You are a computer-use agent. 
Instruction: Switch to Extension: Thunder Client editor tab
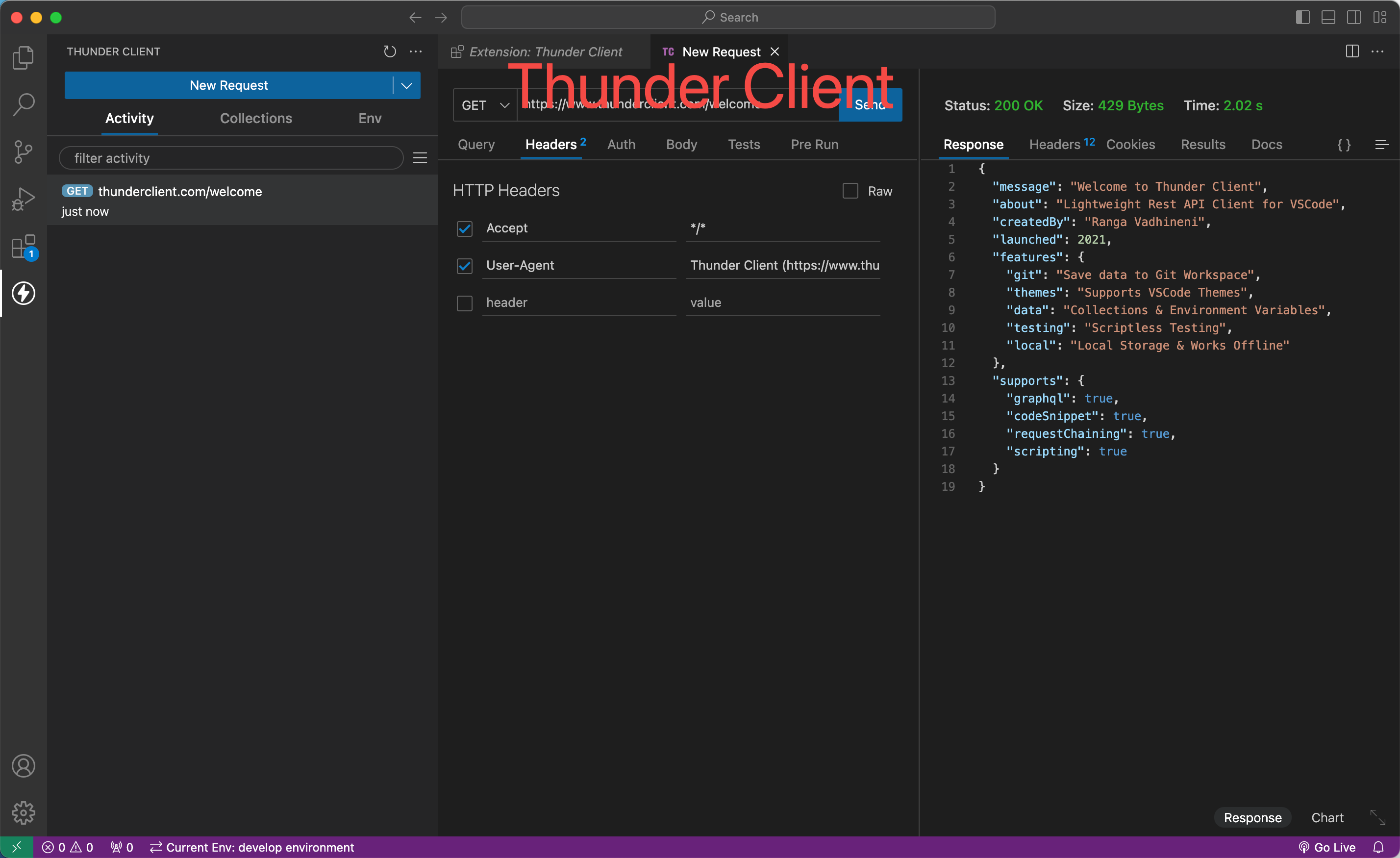point(544,51)
